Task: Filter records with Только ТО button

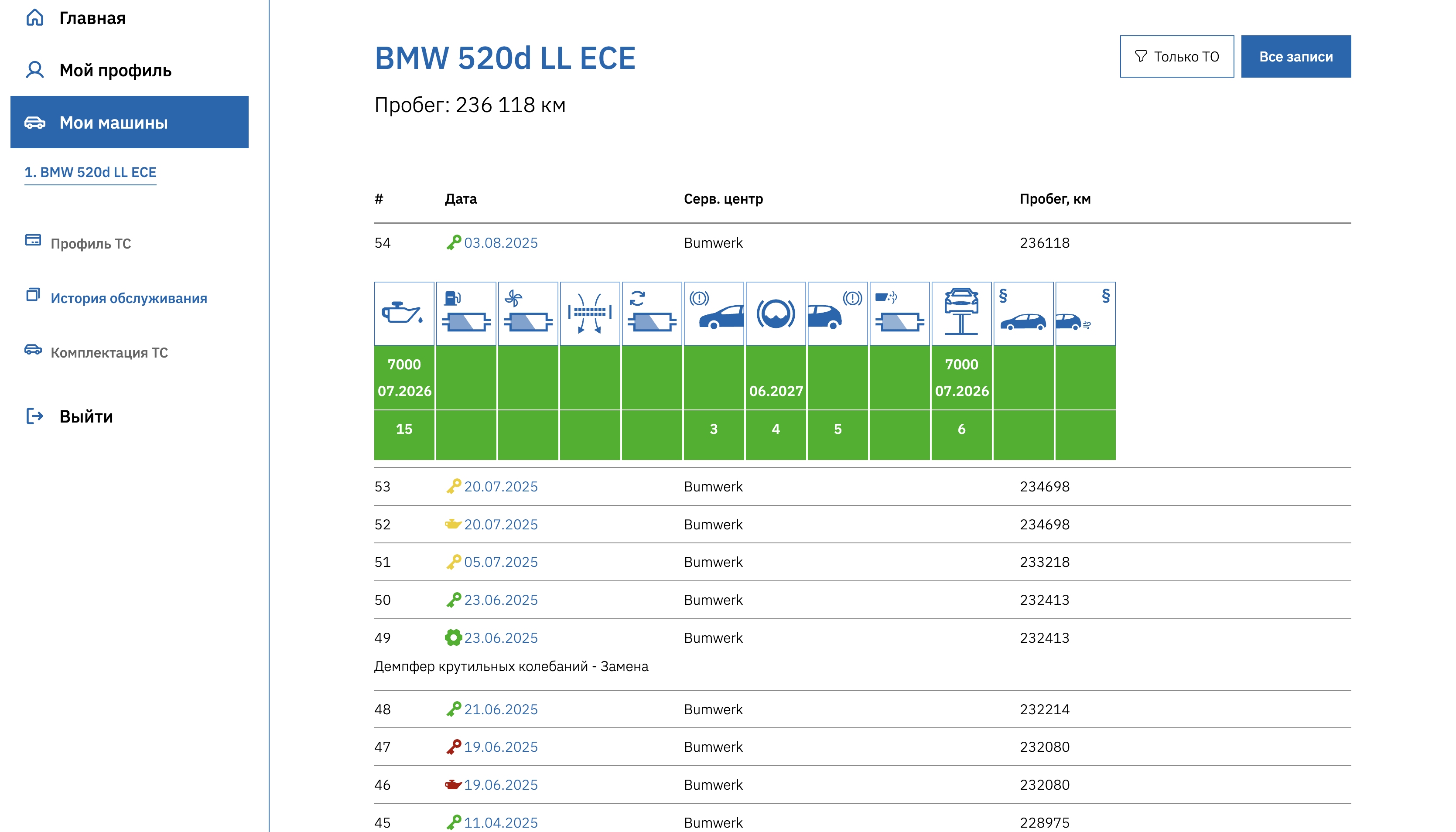Action: point(1176,57)
